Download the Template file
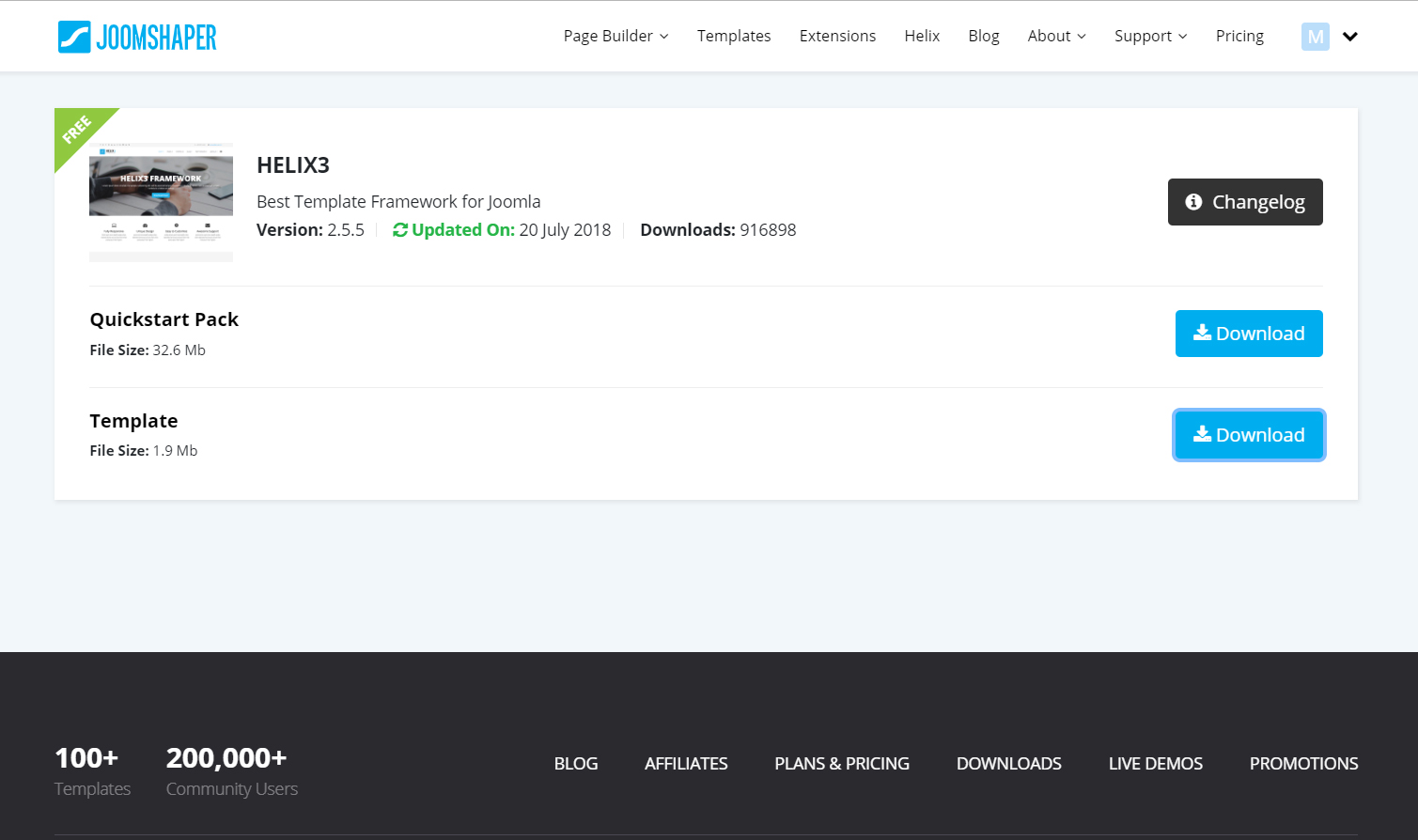 1249,435
